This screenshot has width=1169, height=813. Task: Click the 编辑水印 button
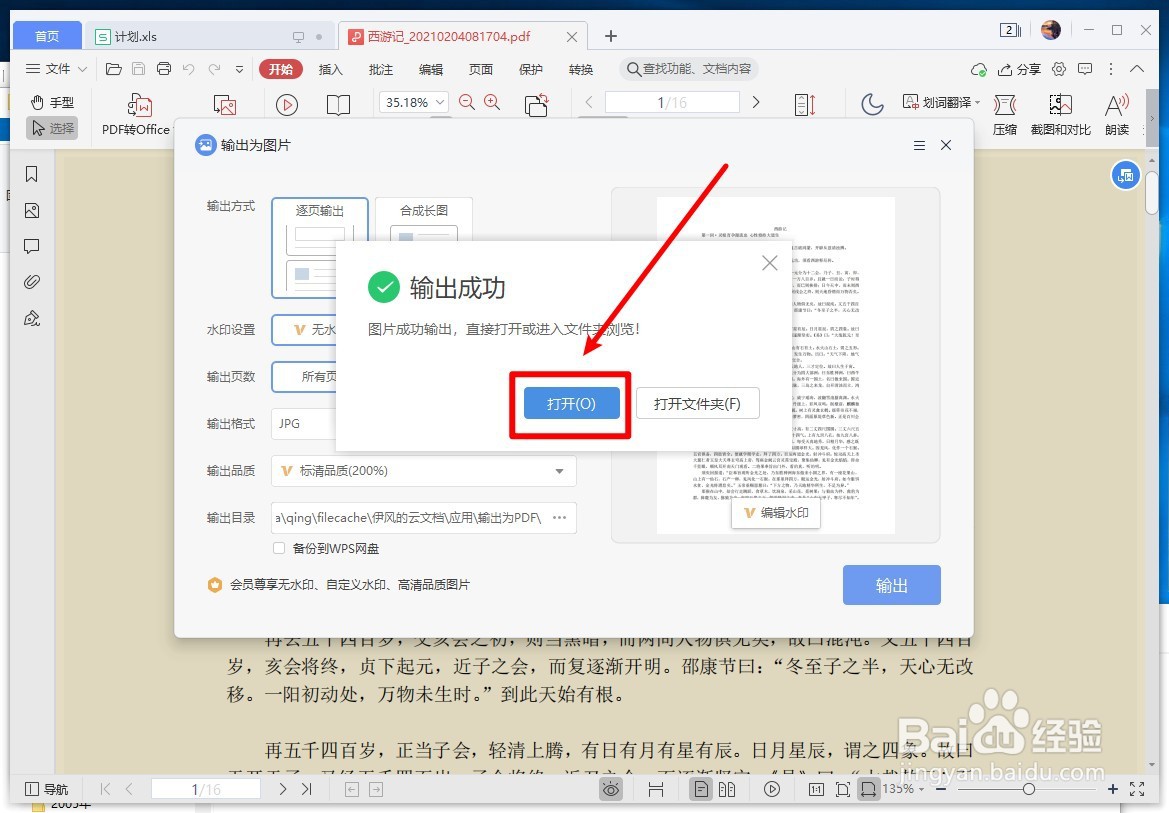coord(776,513)
